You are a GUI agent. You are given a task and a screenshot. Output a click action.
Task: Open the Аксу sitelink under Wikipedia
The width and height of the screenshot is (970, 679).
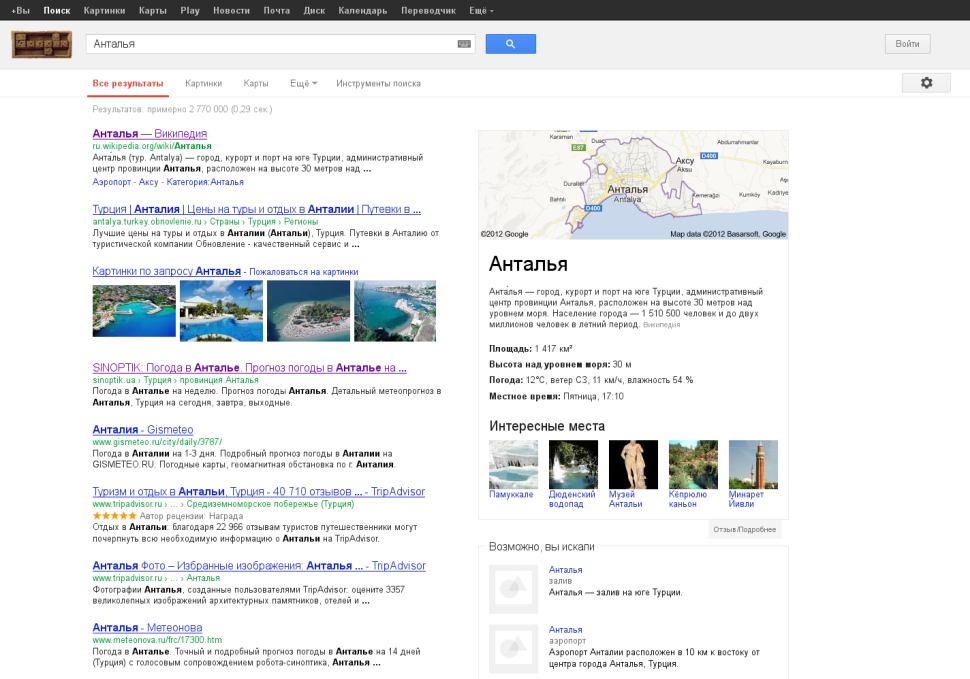[148, 182]
